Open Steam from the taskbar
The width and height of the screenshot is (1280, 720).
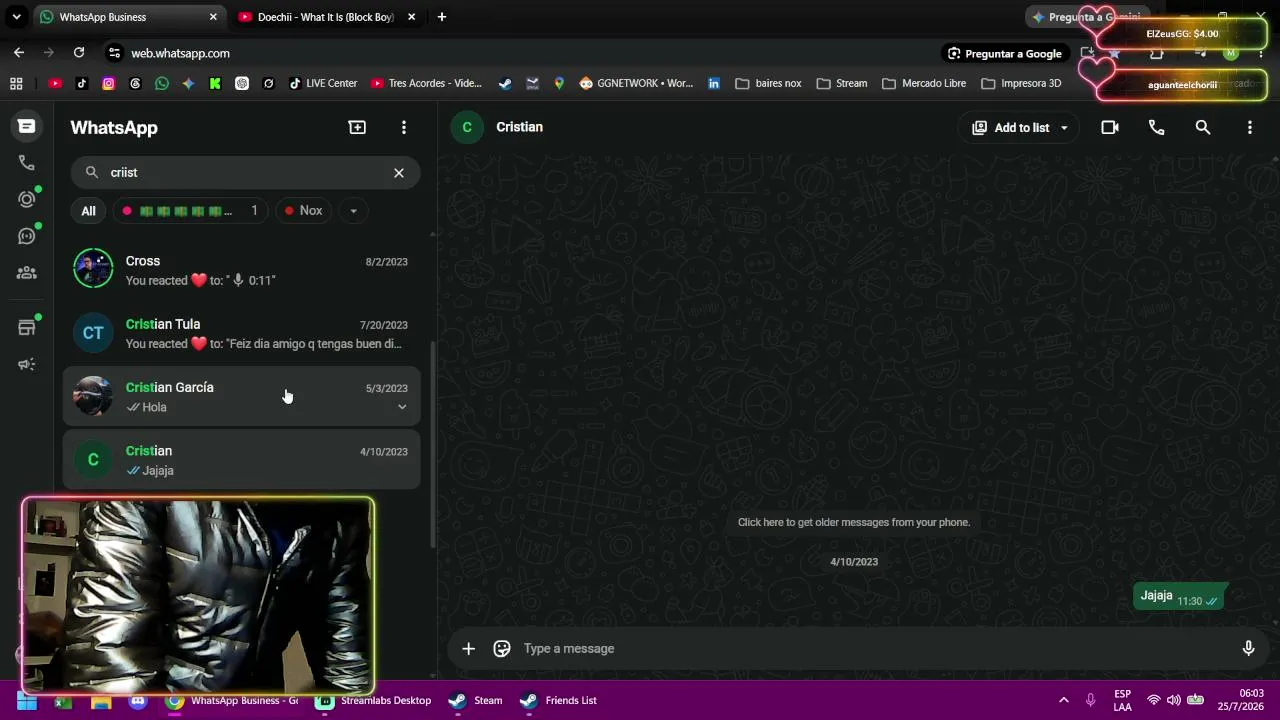click(476, 701)
